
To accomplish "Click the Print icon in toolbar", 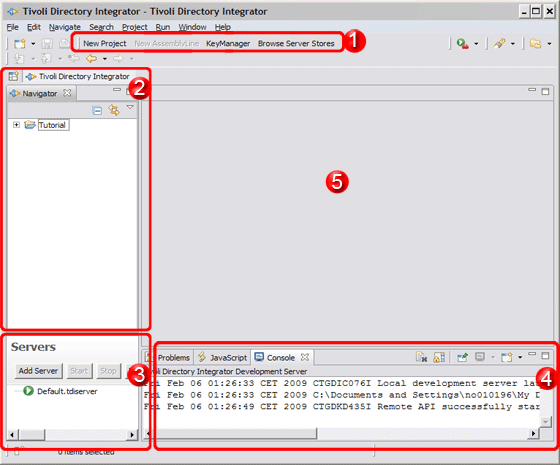I will pyautogui.click(x=64, y=44).
